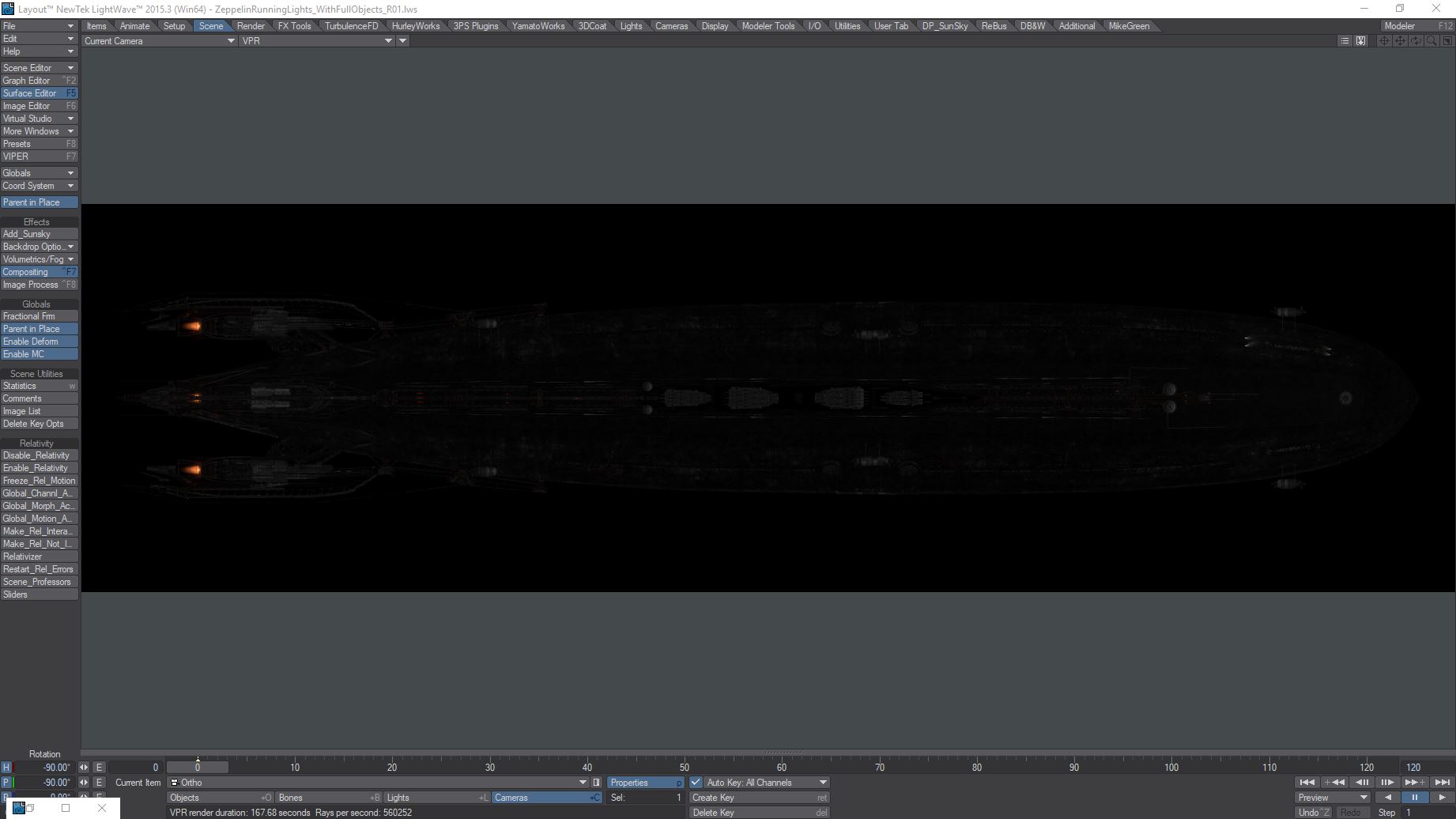Viewport: 1456px width, 819px height.
Task: Click the viewport move (pan) icon
Action: coord(1400,41)
